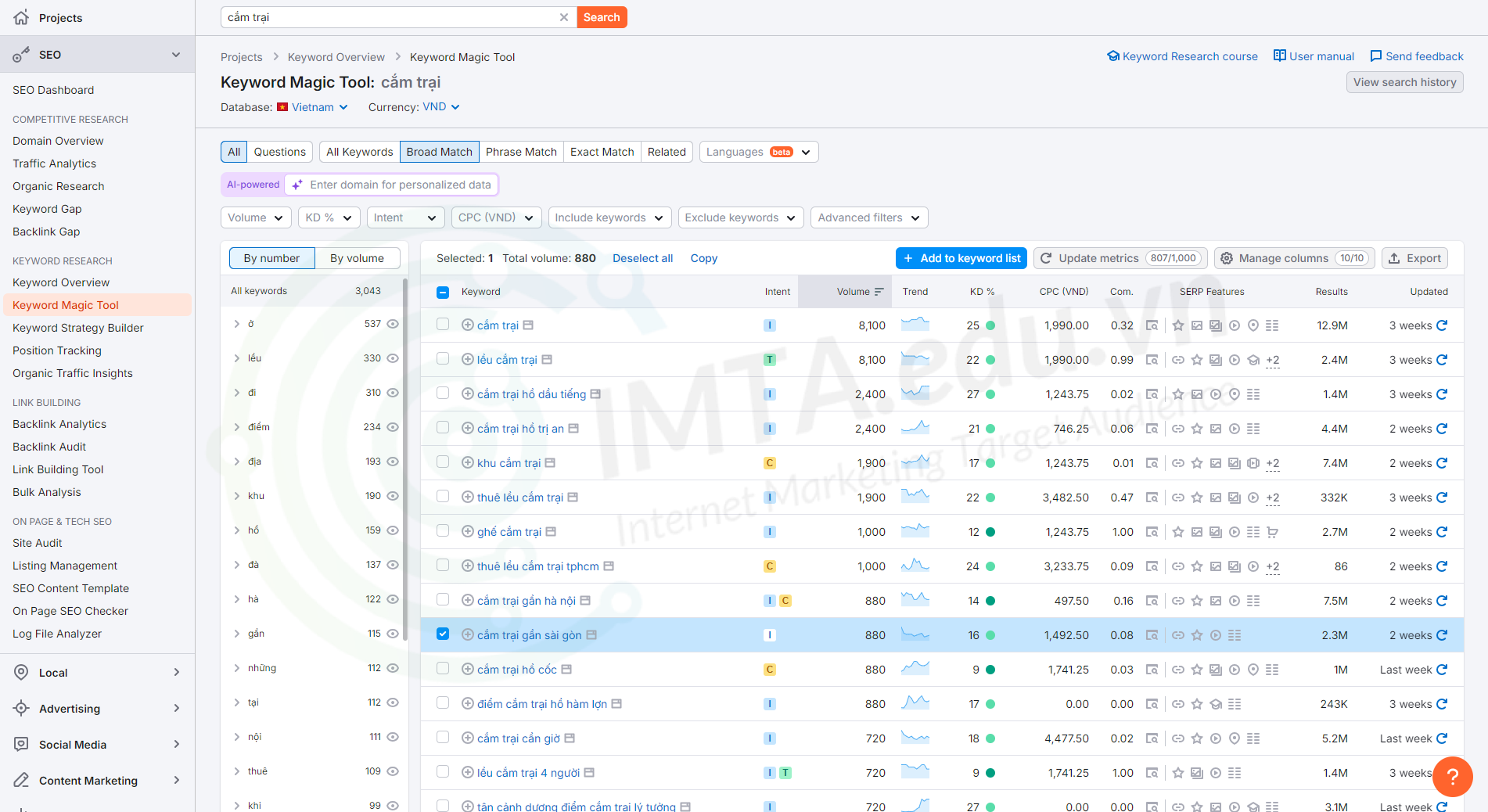The image size is (1488, 812).
Task: Open SERP view icon for cắm trại gần hà nội
Action: [x=1152, y=601]
